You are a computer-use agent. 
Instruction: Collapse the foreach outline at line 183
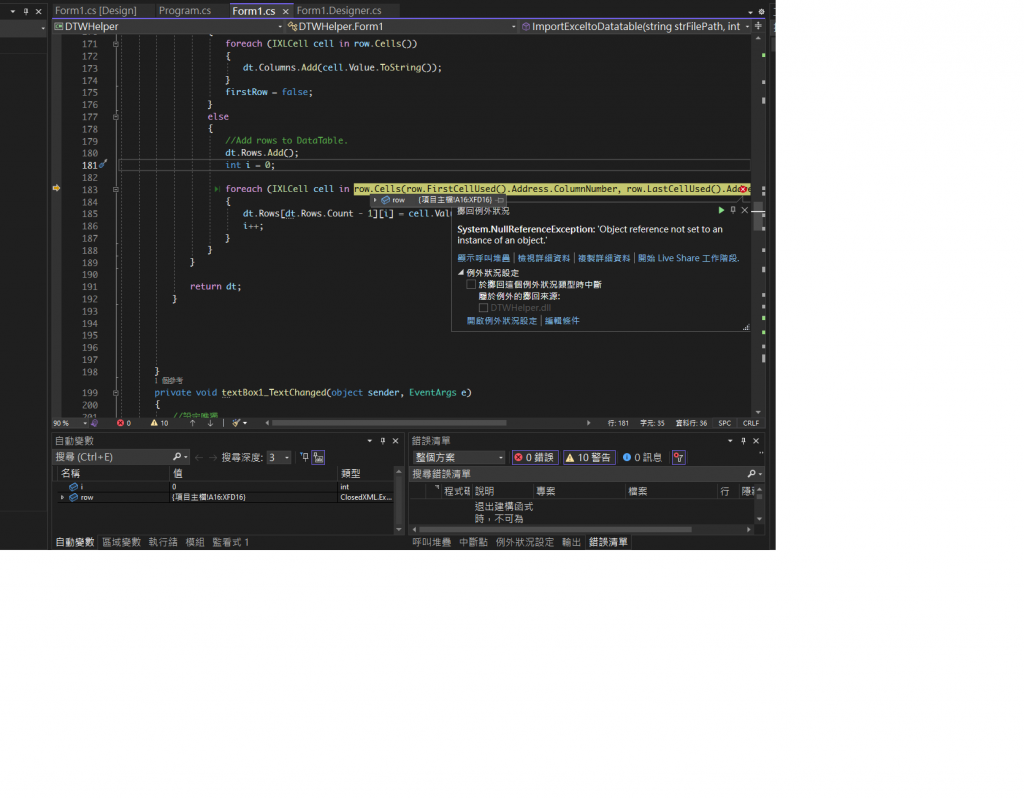[116, 189]
